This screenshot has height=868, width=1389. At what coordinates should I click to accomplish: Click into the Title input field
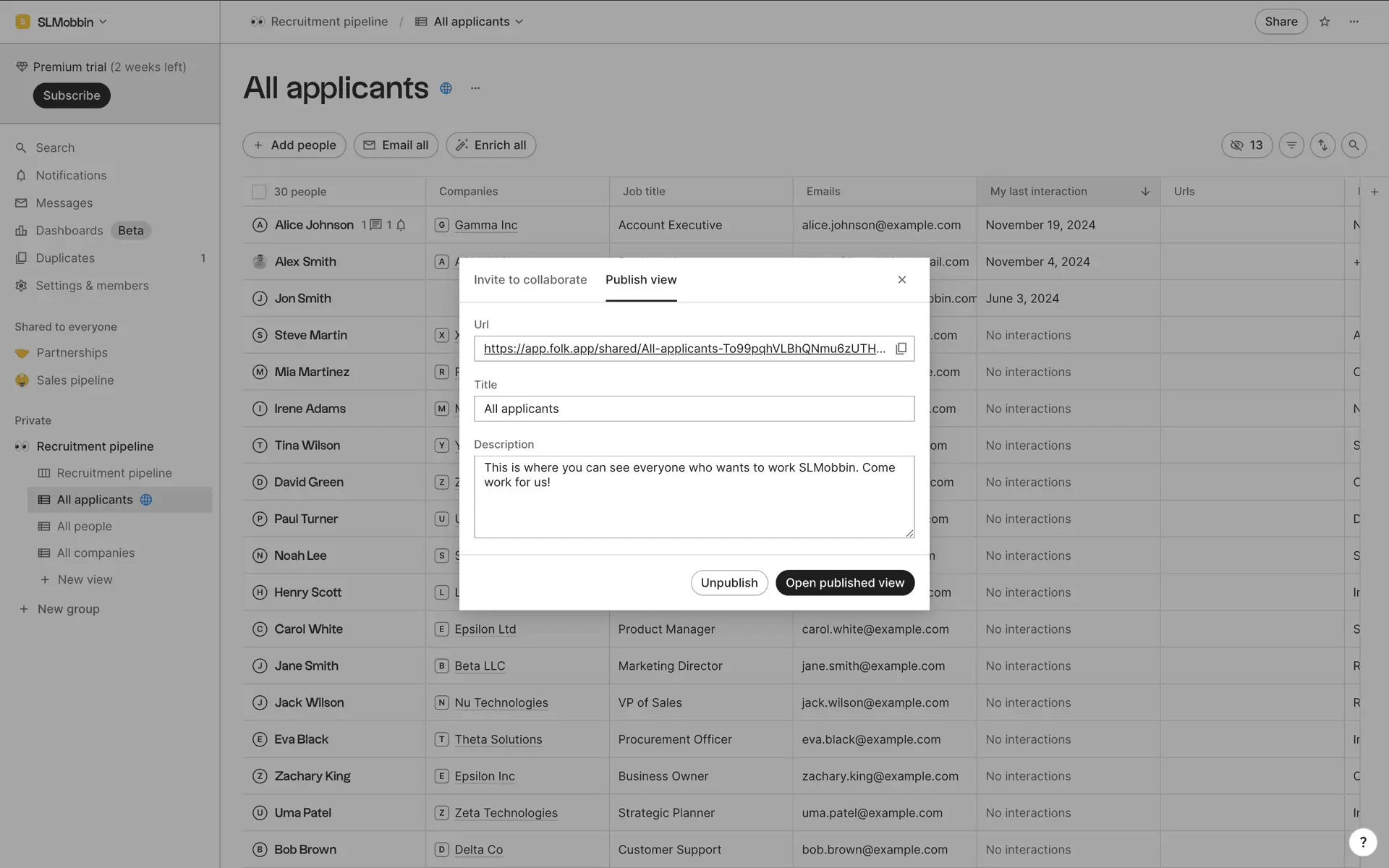pos(693,409)
